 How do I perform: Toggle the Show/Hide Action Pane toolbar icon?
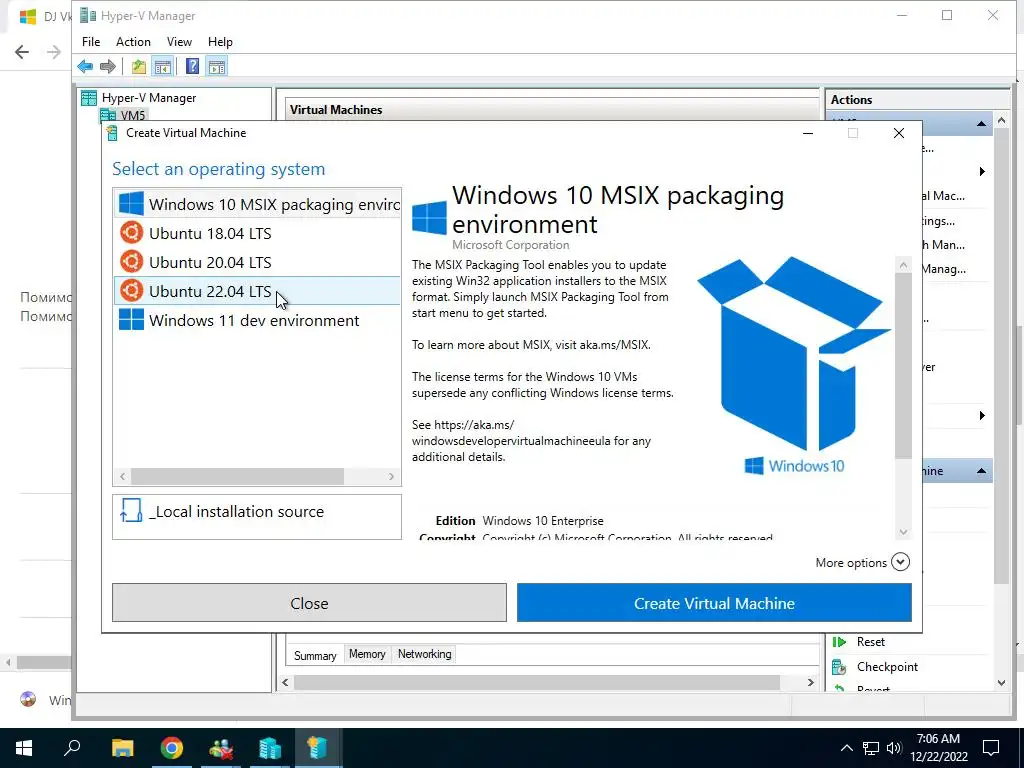click(x=217, y=67)
